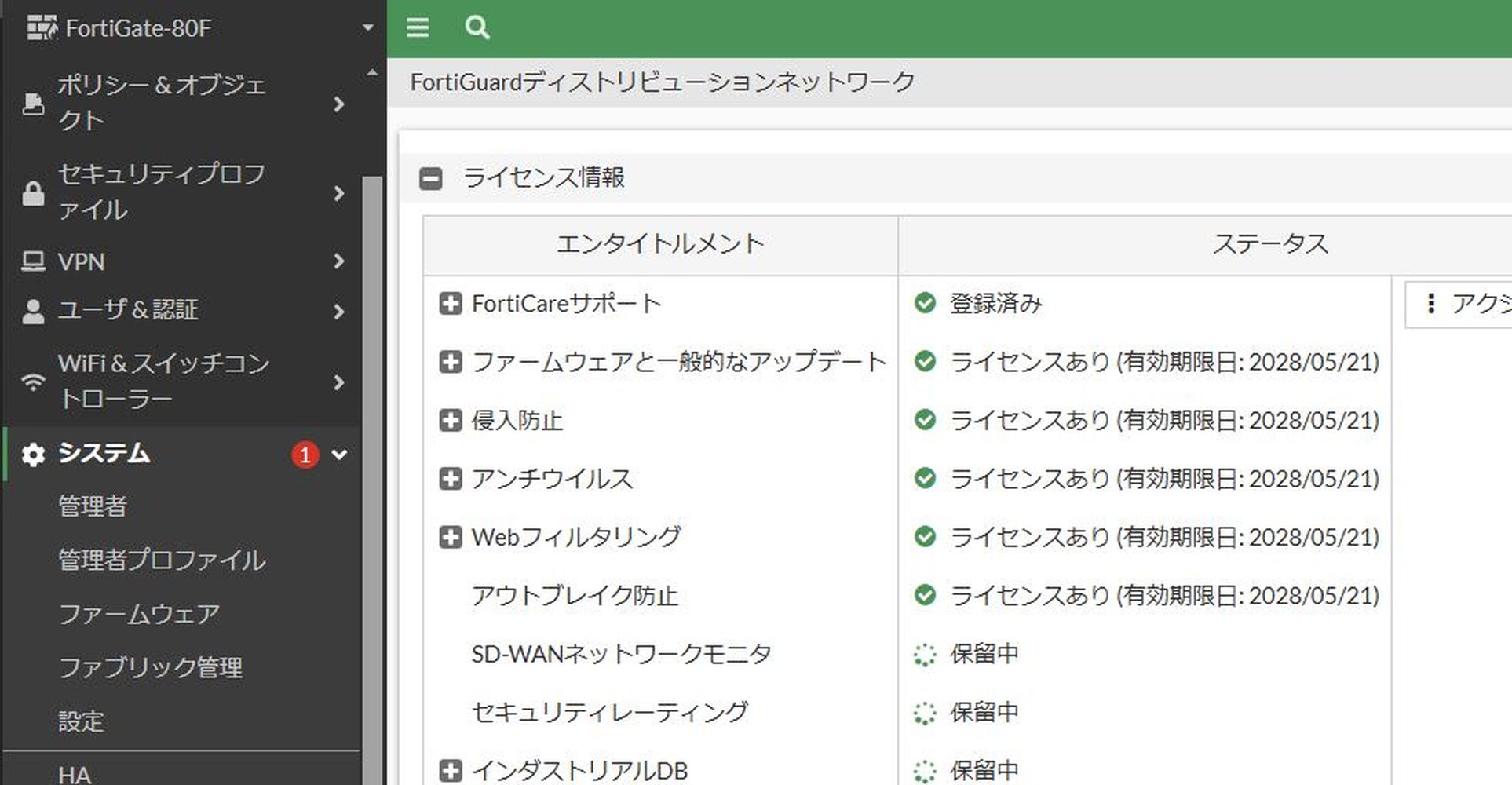Open ファームウェア in the sidebar
The height and width of the screenshot is (785, 1512).
click(x=139, y=614)
